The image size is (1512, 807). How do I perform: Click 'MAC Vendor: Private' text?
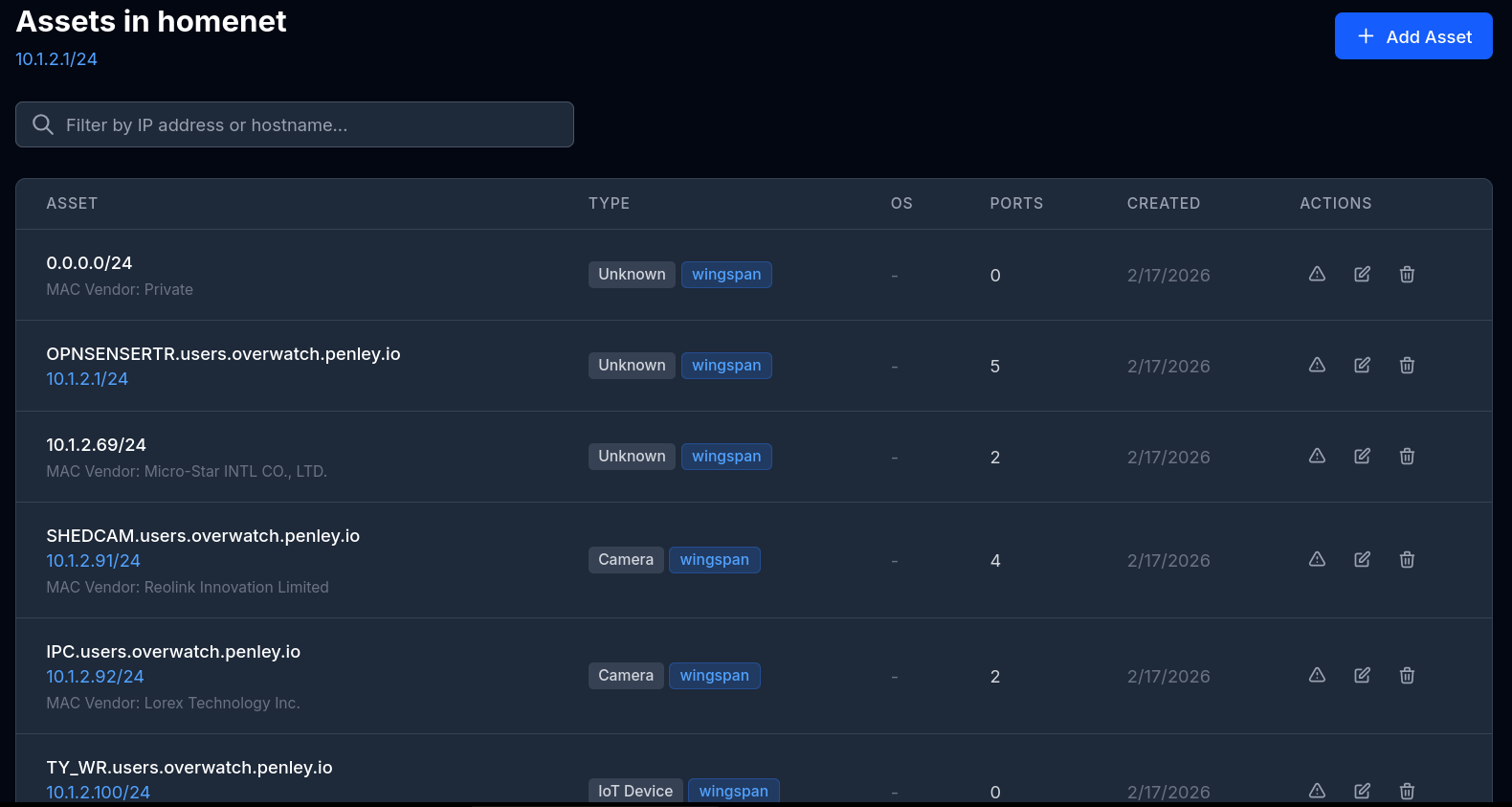click(x=120, y=289)
